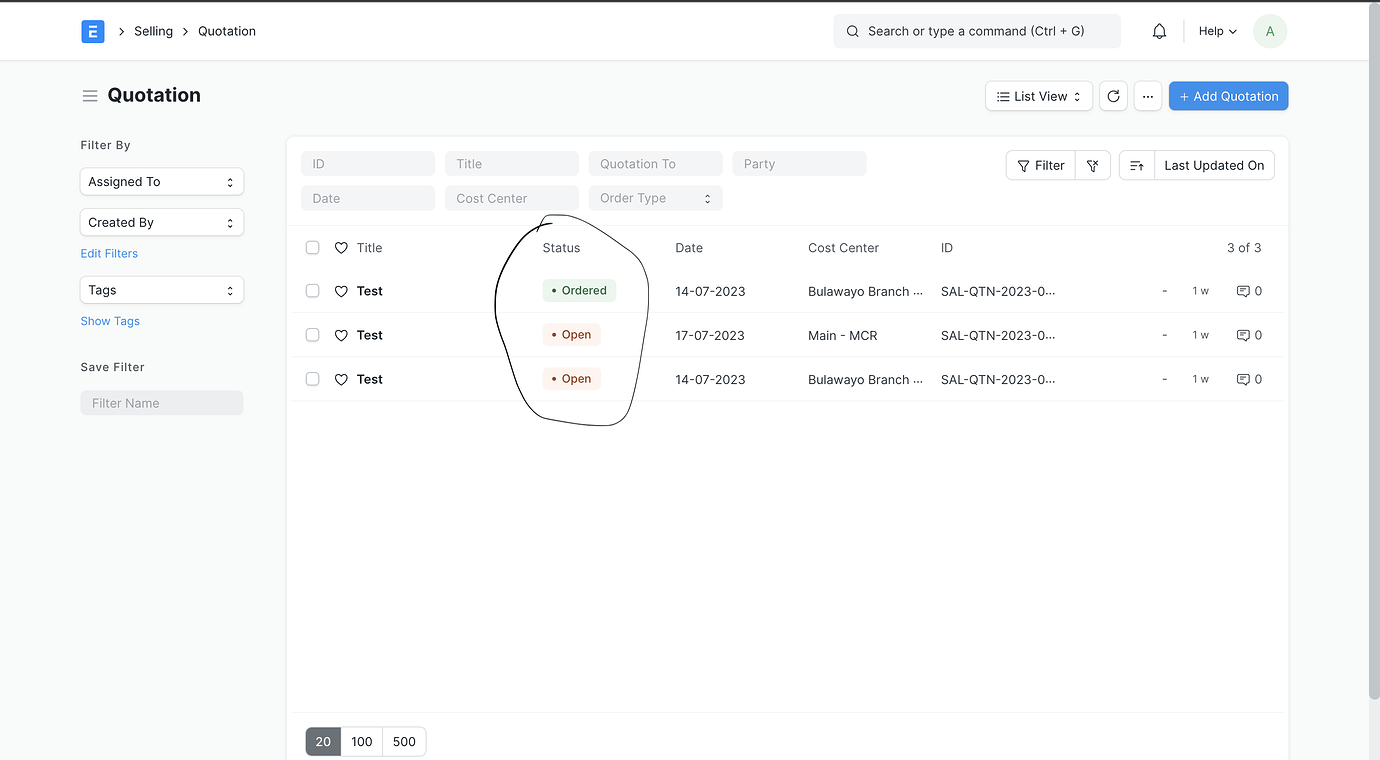Tick the checkbox on the last Test row

(312, 379)
